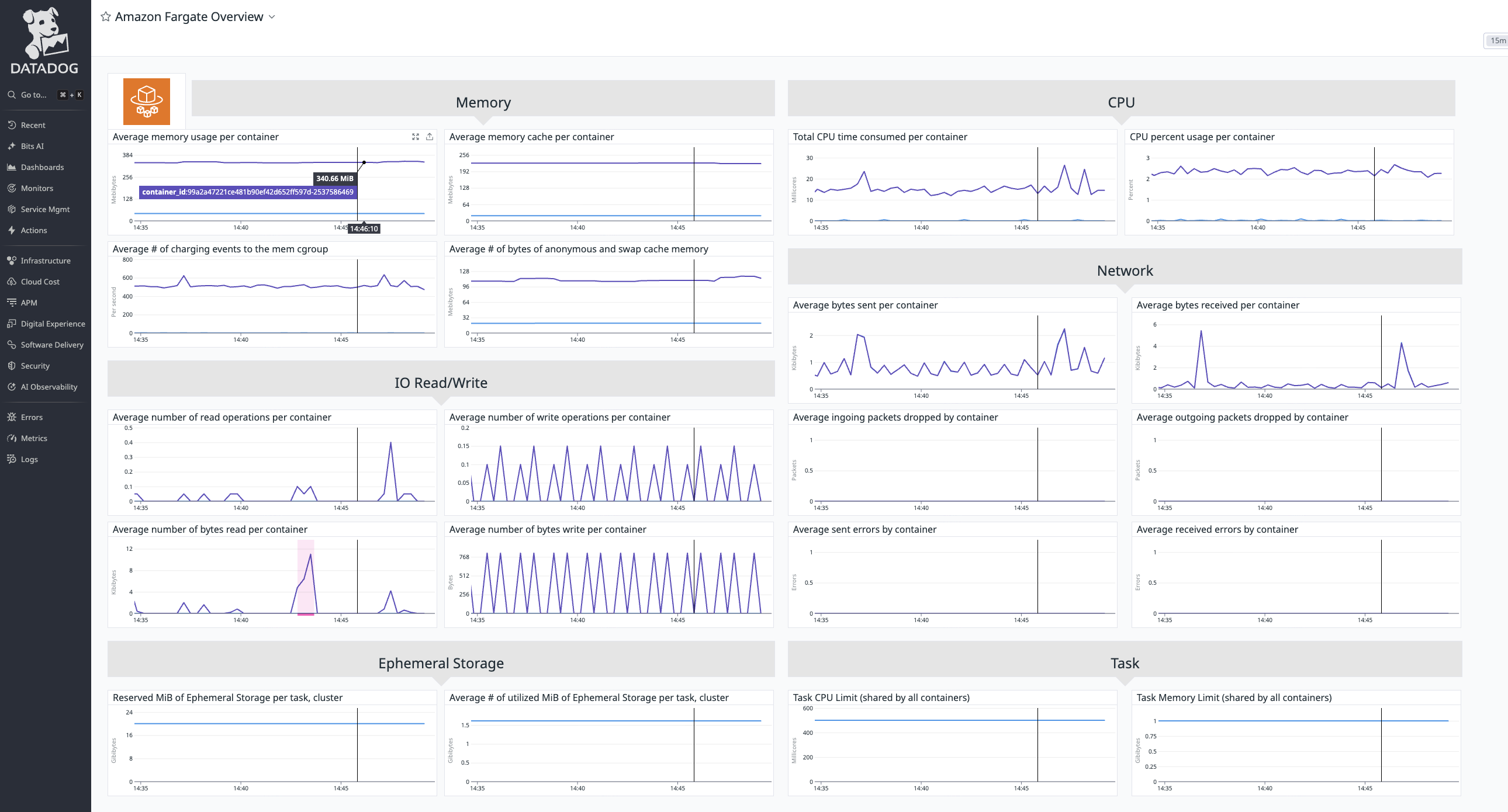Click export icon on memory usage widget
Screen dimensions: 1508x812
[430, 137]
